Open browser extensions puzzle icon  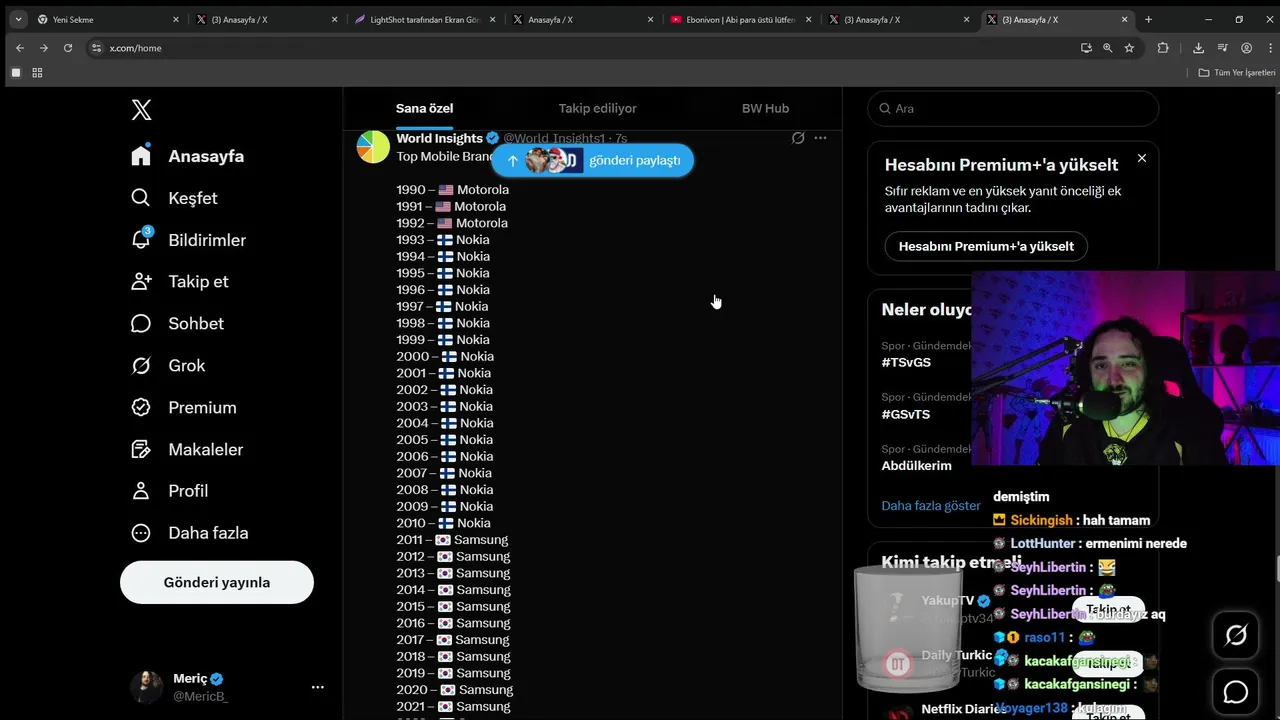1163,48
